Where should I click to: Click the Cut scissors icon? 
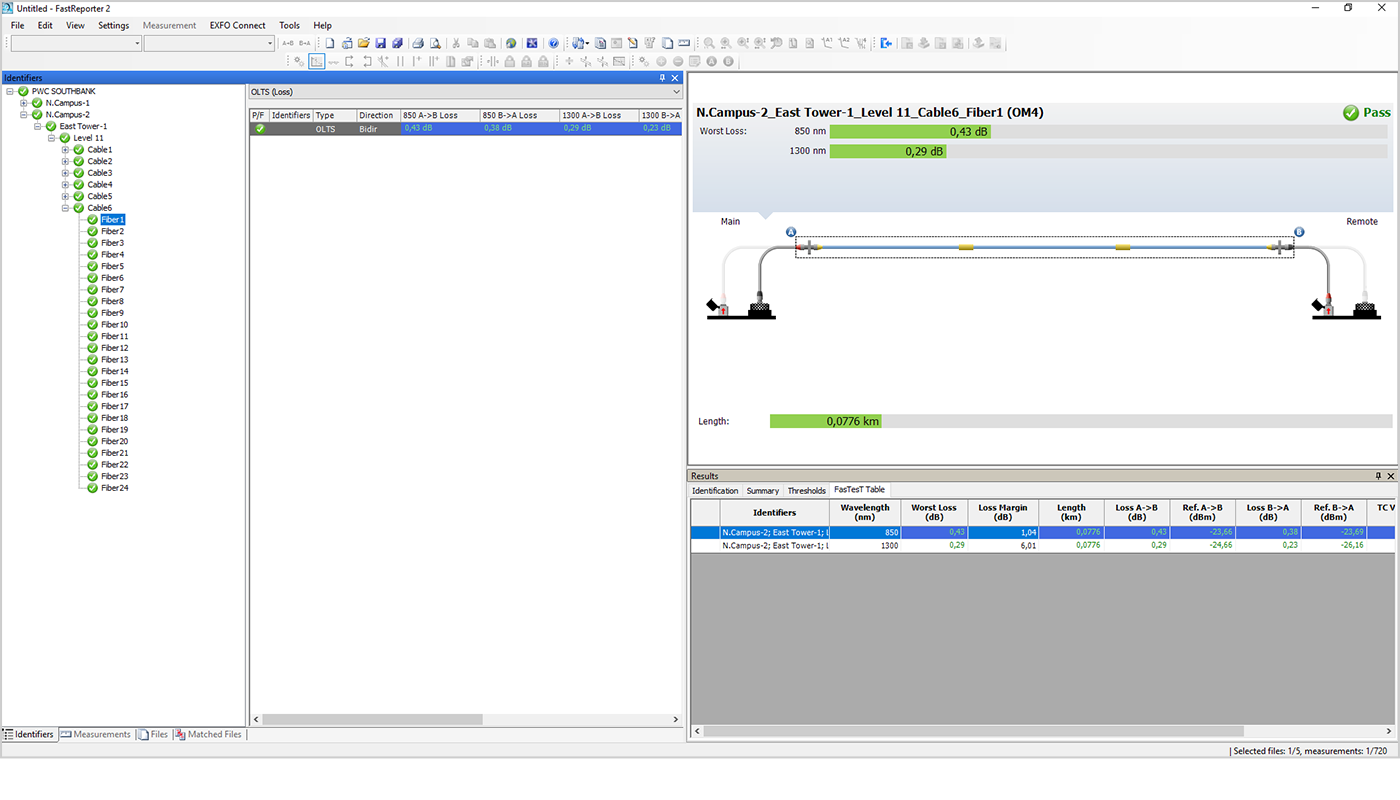pyautogui.click(x=456, y=43)
